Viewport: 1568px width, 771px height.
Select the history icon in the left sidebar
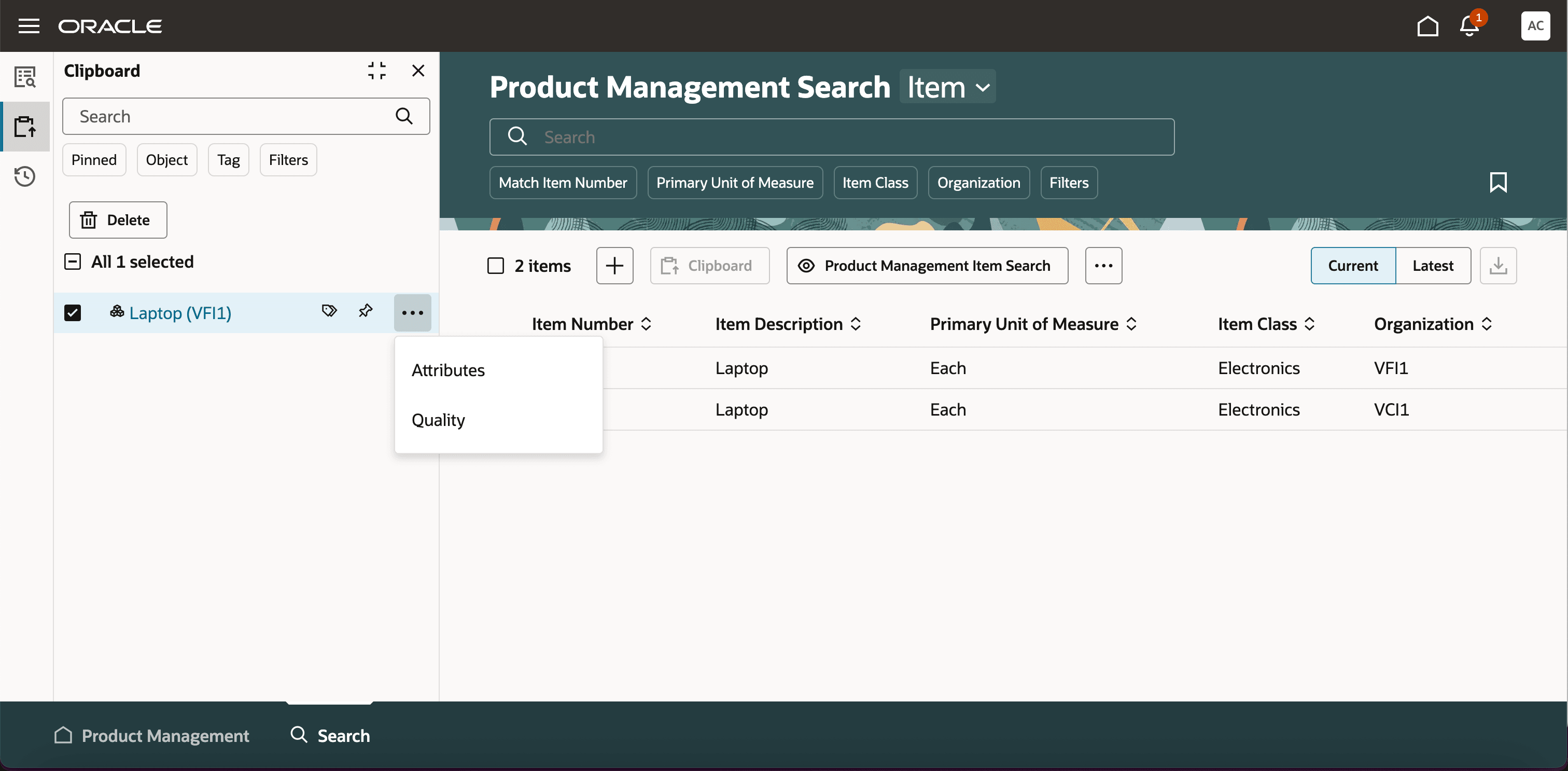pos(25,176)
